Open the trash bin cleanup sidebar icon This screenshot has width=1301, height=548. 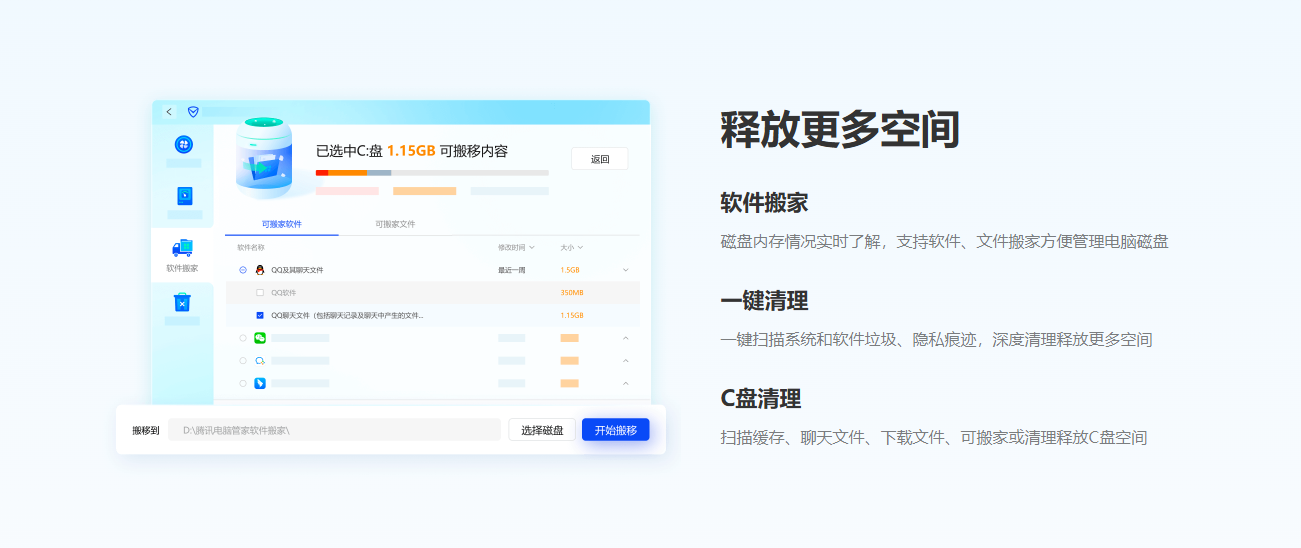[x=182, y=302]
